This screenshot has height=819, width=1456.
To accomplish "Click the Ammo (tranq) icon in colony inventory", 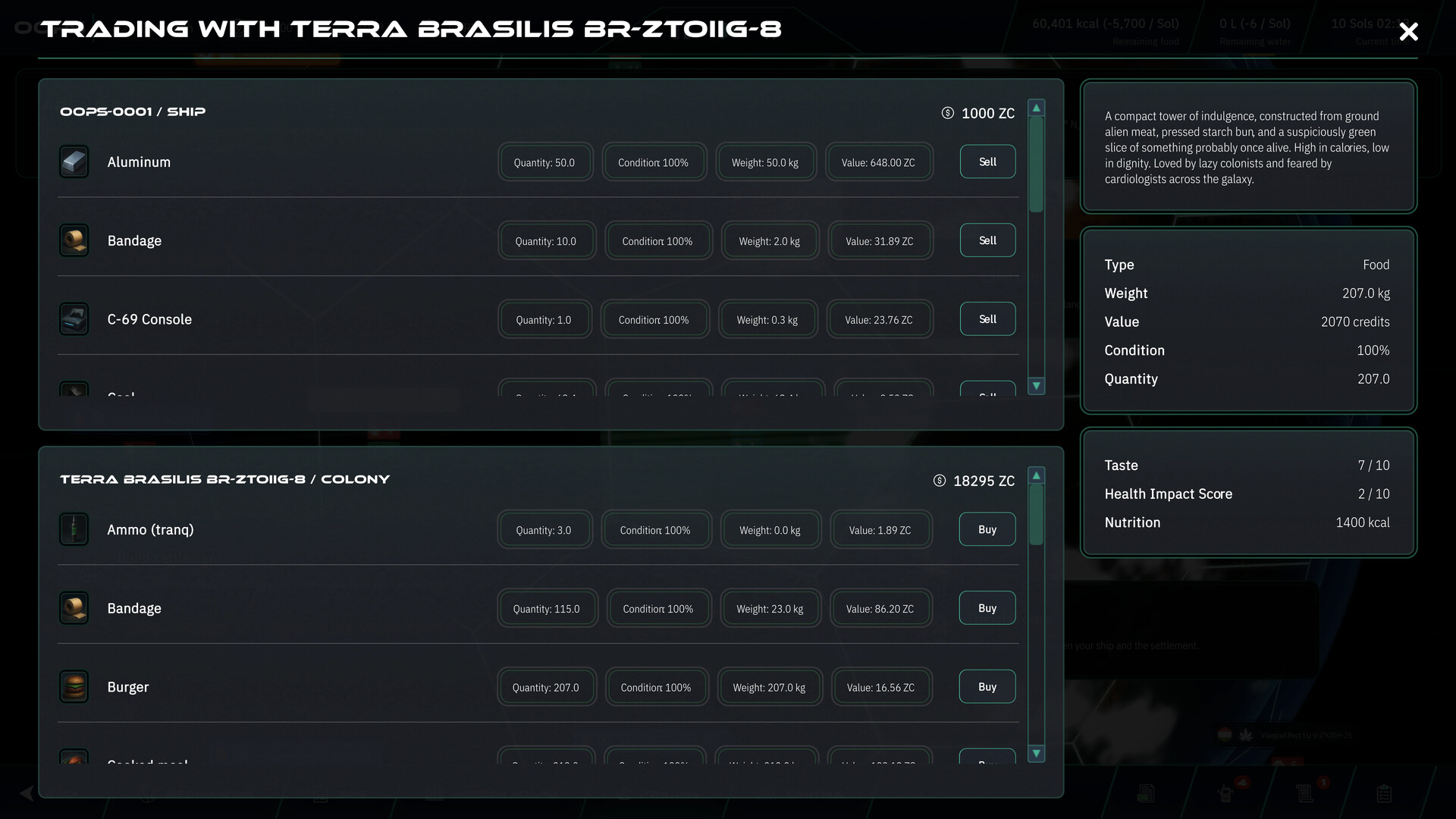I will pos(74,529).
